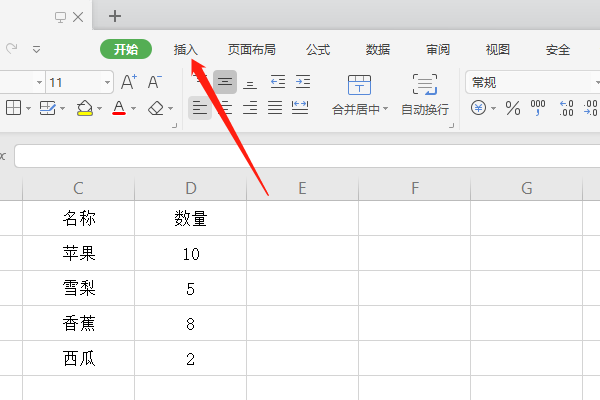The image size is (600, 400).
Task: Open the fill color dropdown arrow
Action: point(99,109)
